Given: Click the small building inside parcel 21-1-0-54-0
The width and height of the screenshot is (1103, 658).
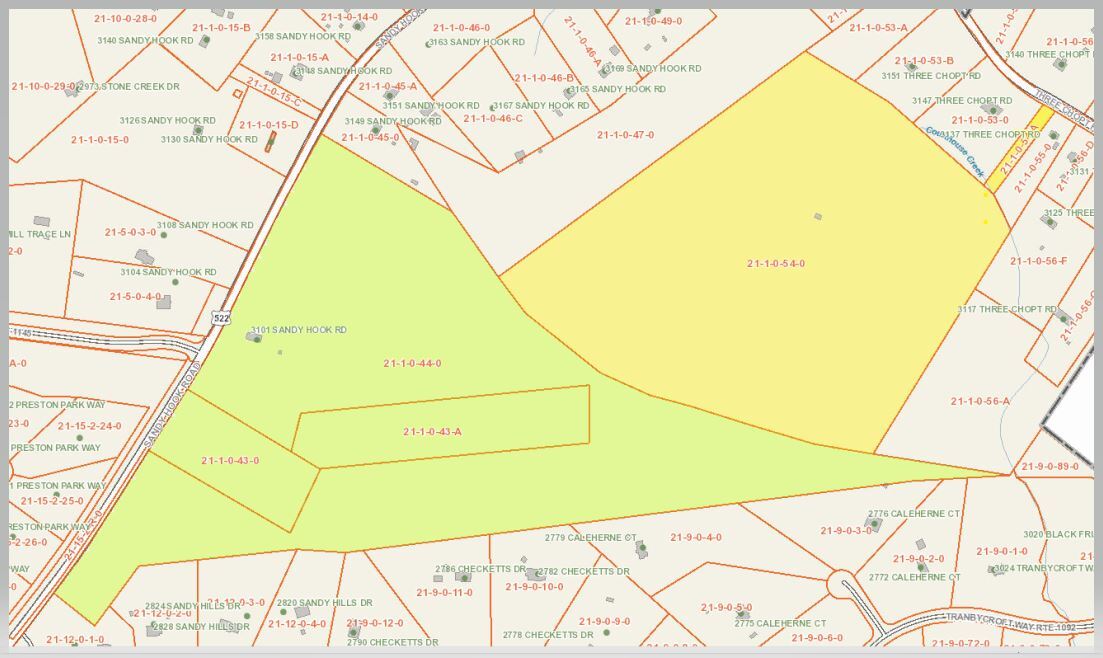Looking at the screenshot, I should pyautogui.click(x=818, y=216).
